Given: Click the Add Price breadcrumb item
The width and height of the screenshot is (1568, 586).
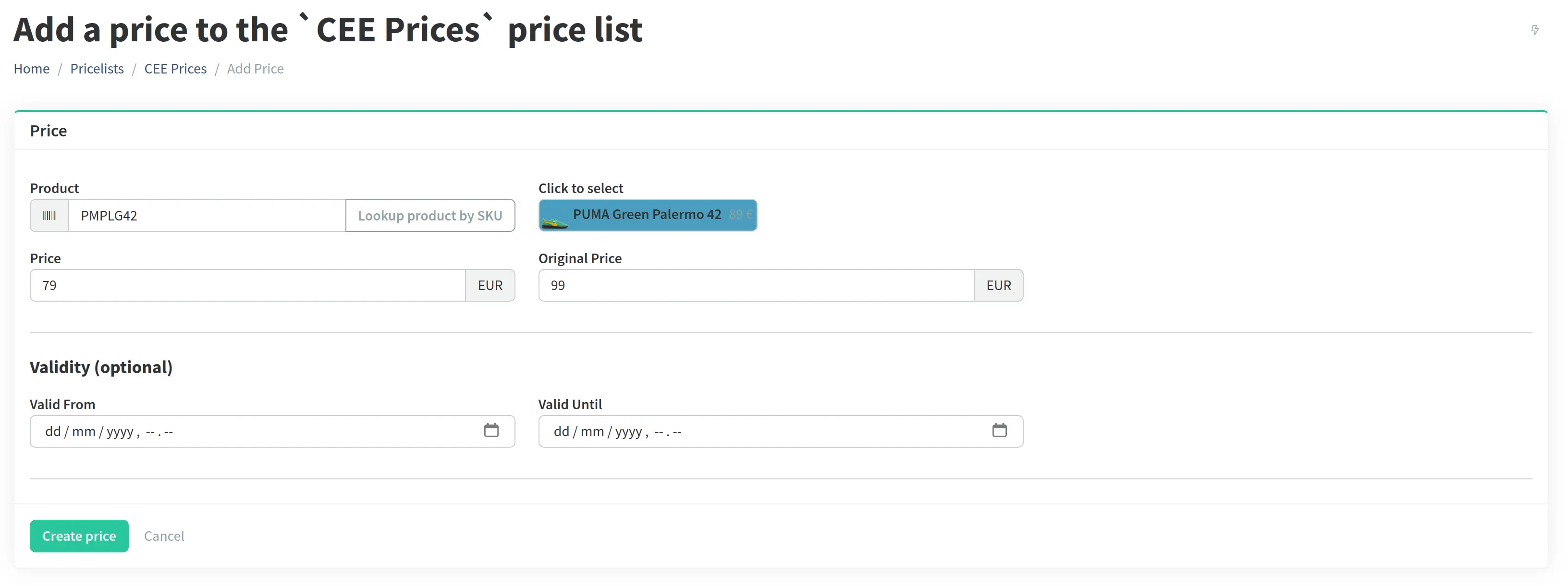Looking at the screenshot, I should (x=255, y=68).
